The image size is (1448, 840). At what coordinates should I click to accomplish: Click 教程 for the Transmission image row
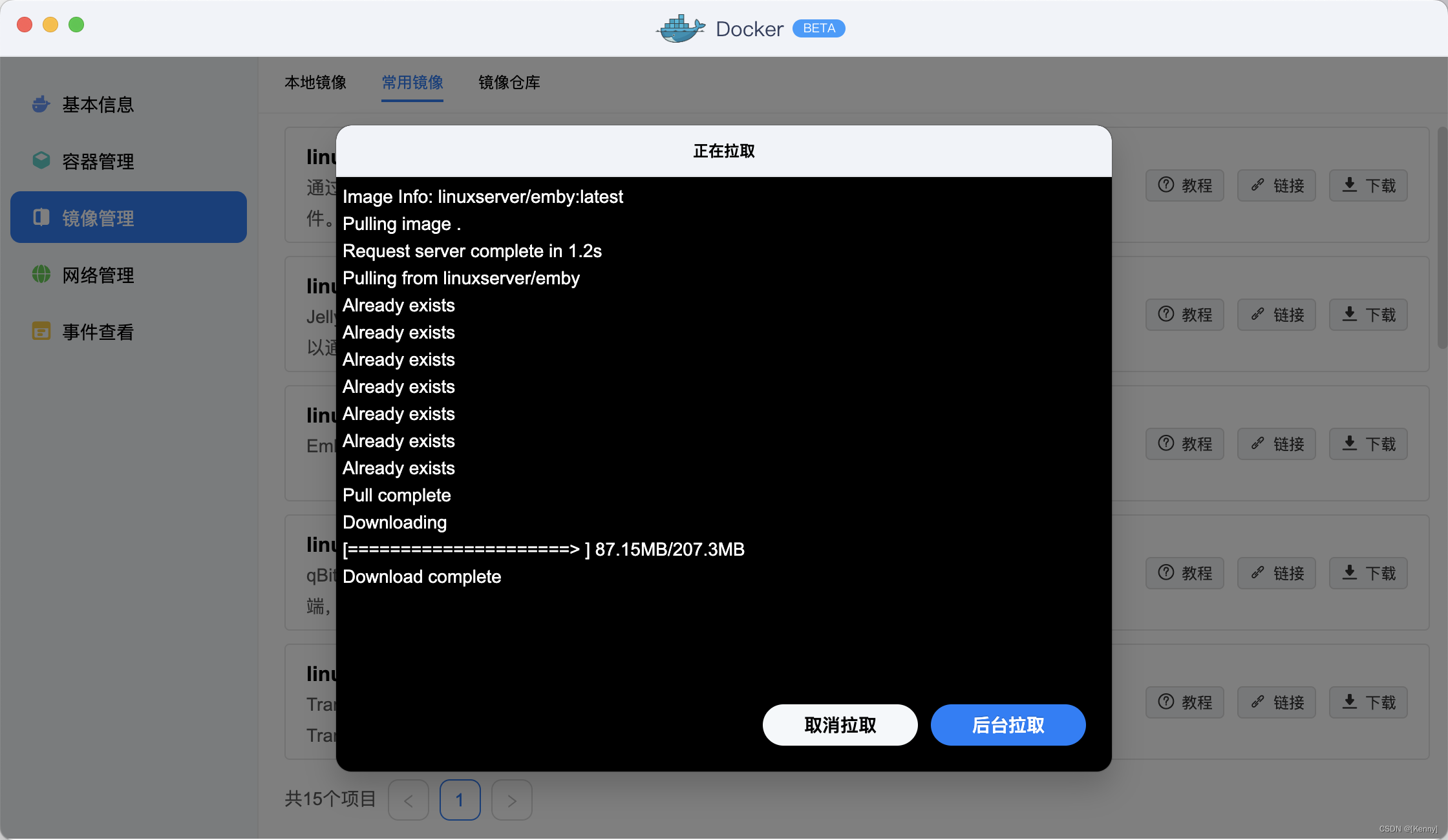[1184, 702]
